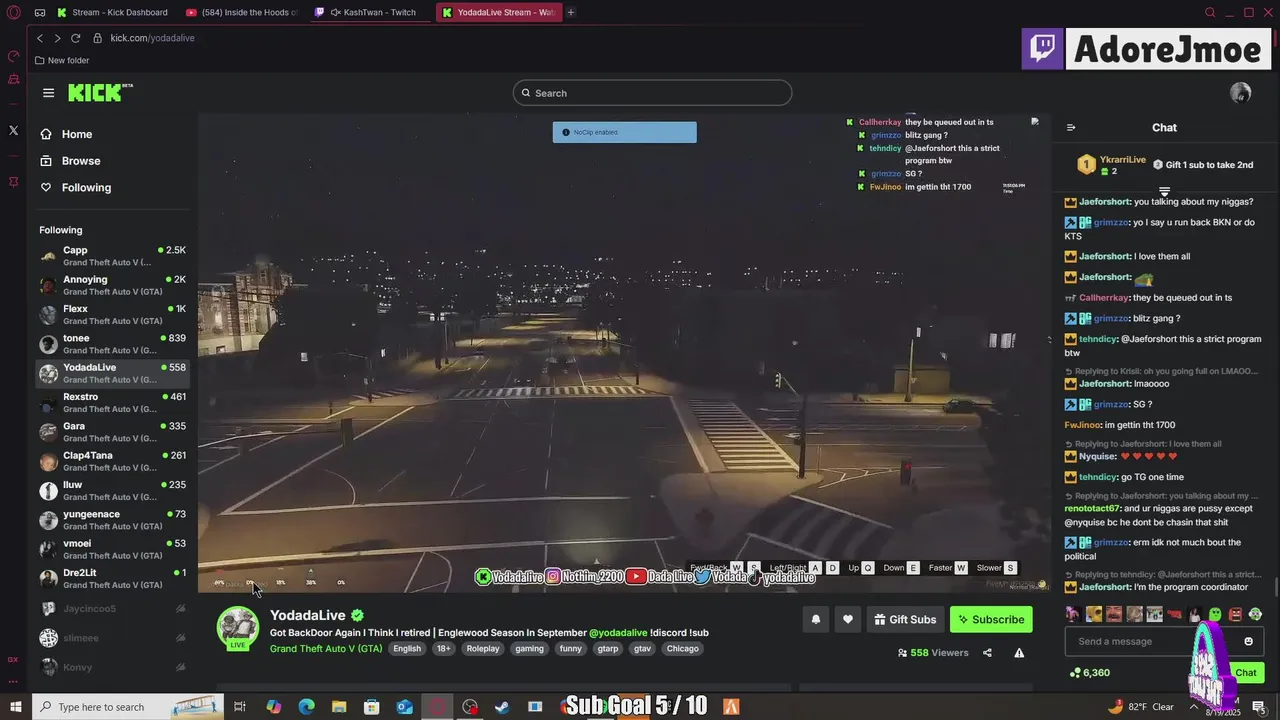Click the YodadaLive channel avatar

pos(238,626)
